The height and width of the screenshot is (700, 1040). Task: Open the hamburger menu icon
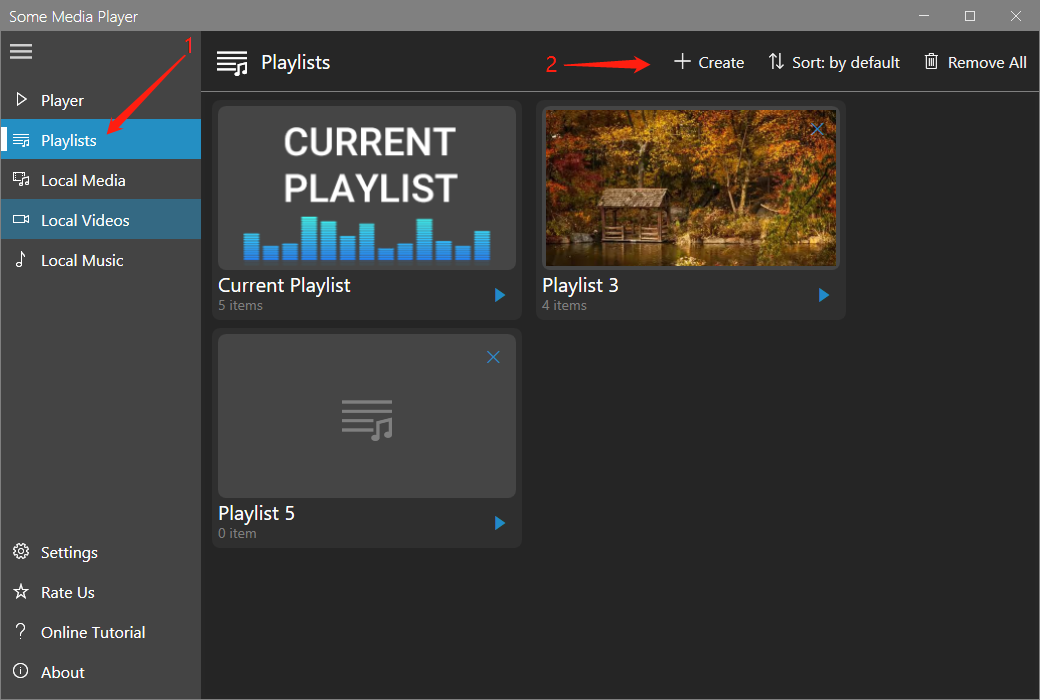(x=21, y=51)
